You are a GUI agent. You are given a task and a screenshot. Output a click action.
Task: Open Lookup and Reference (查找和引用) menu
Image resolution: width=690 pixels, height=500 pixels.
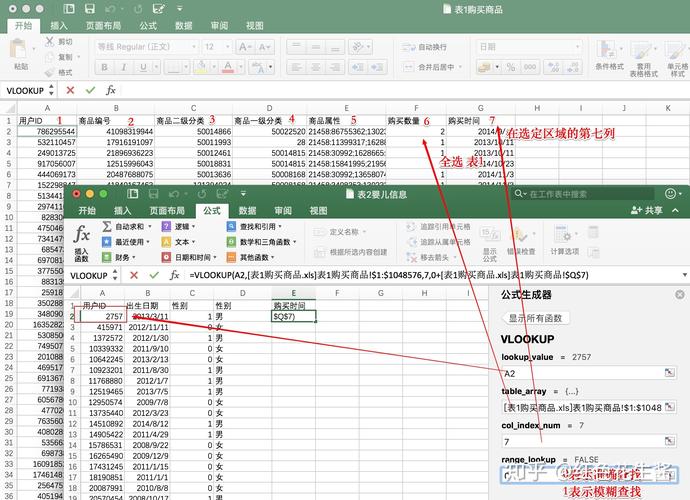point(254,227)
